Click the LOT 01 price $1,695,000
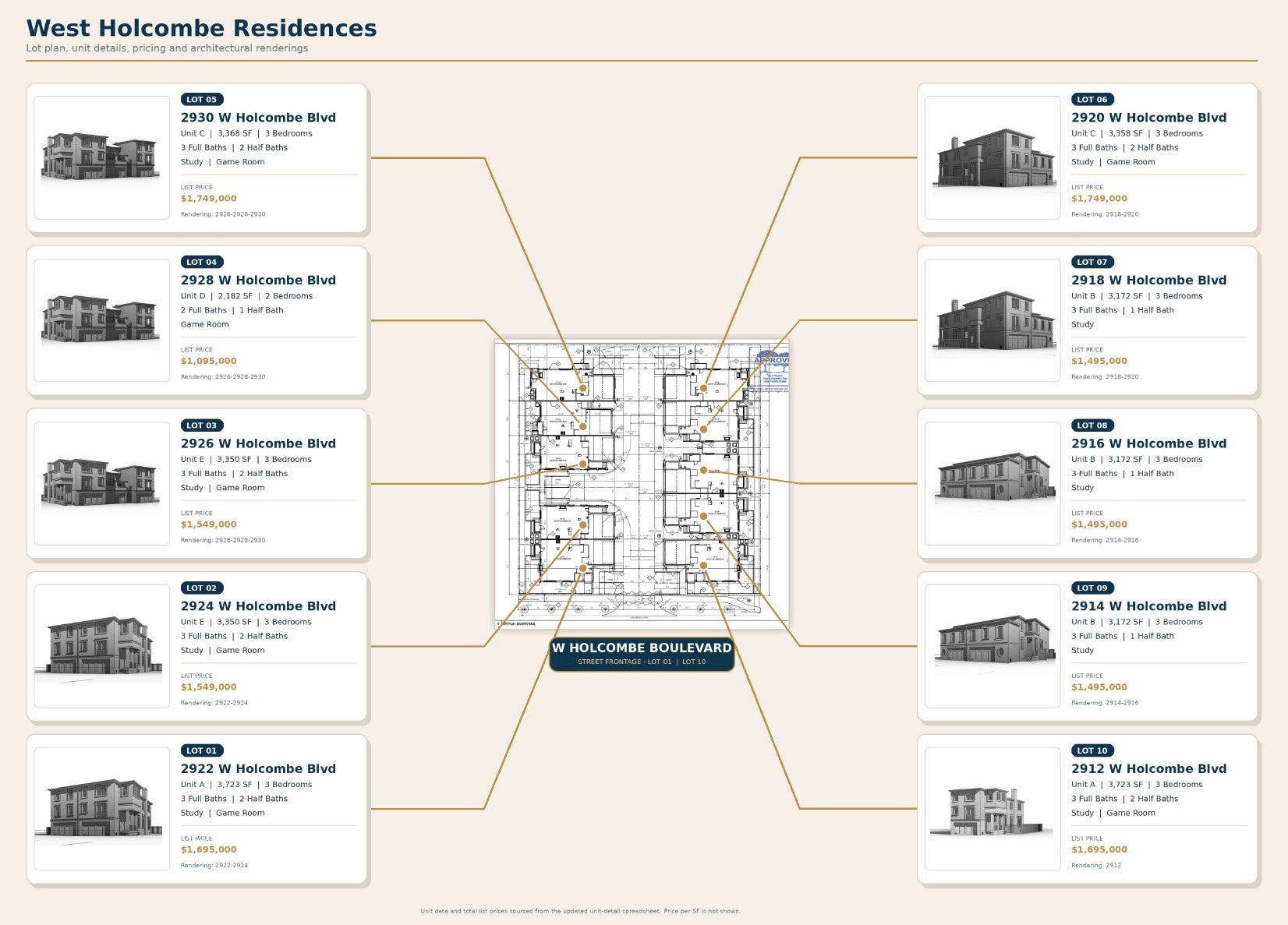This screenshot has width=1288, height=925. coord(209,850)
